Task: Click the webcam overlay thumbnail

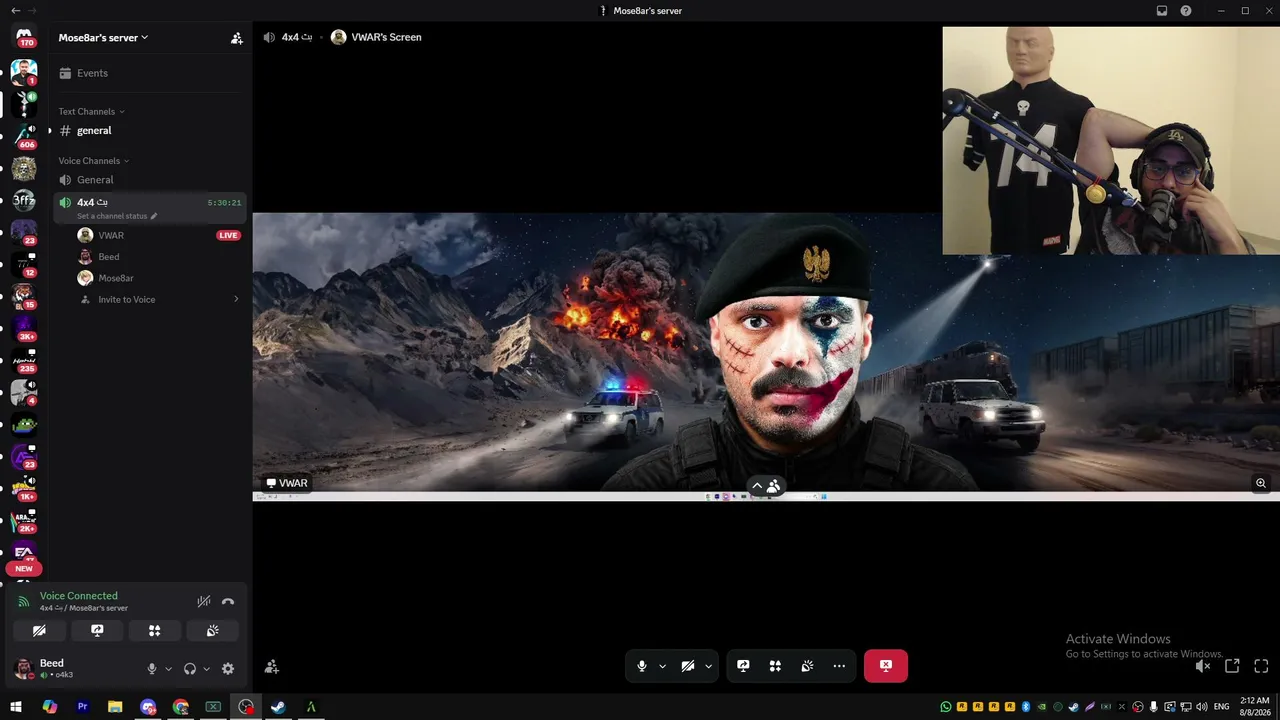Action: pyautogui.click(x=1111, y=141)
